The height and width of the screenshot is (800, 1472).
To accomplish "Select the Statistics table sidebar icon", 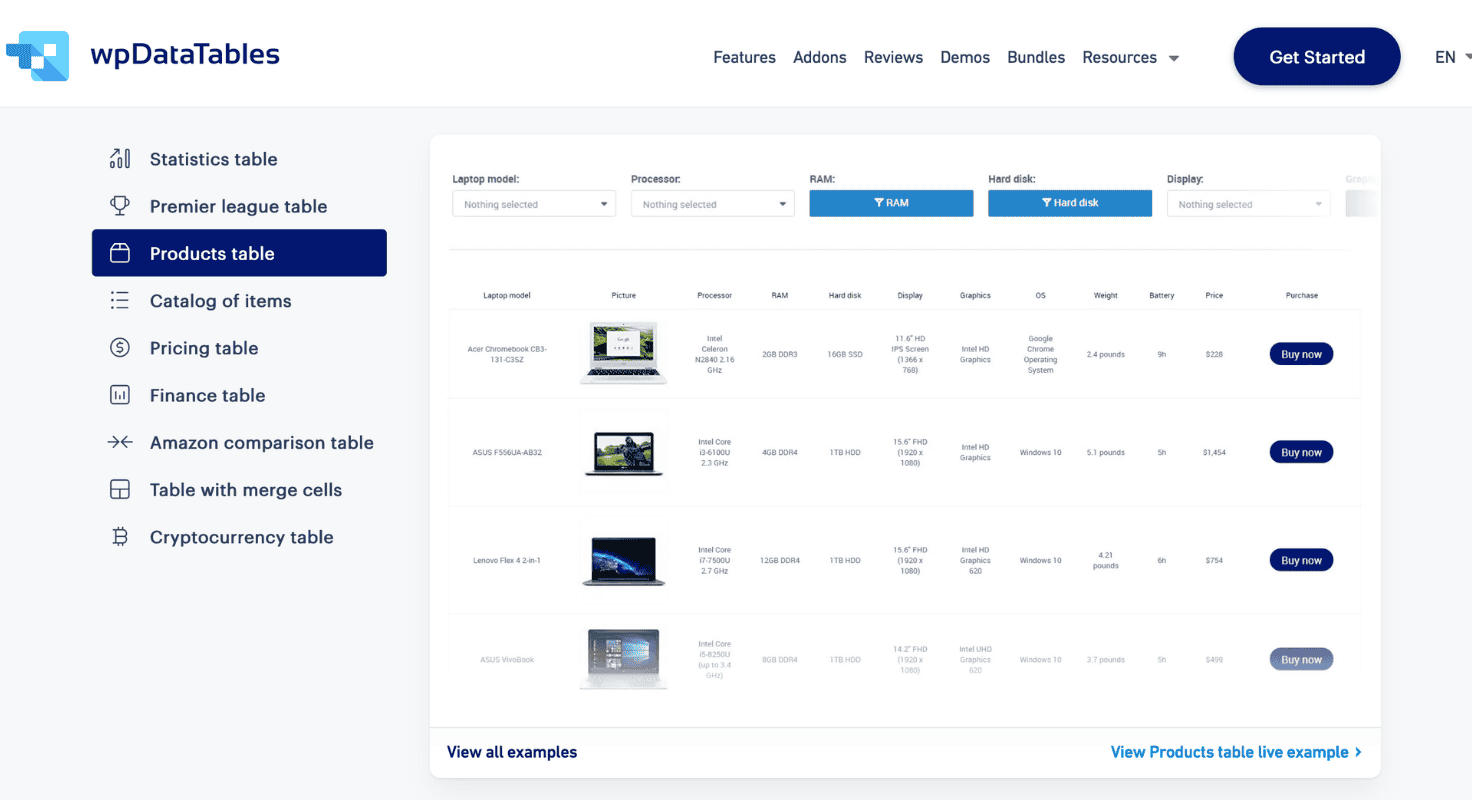I will (120, 158).
